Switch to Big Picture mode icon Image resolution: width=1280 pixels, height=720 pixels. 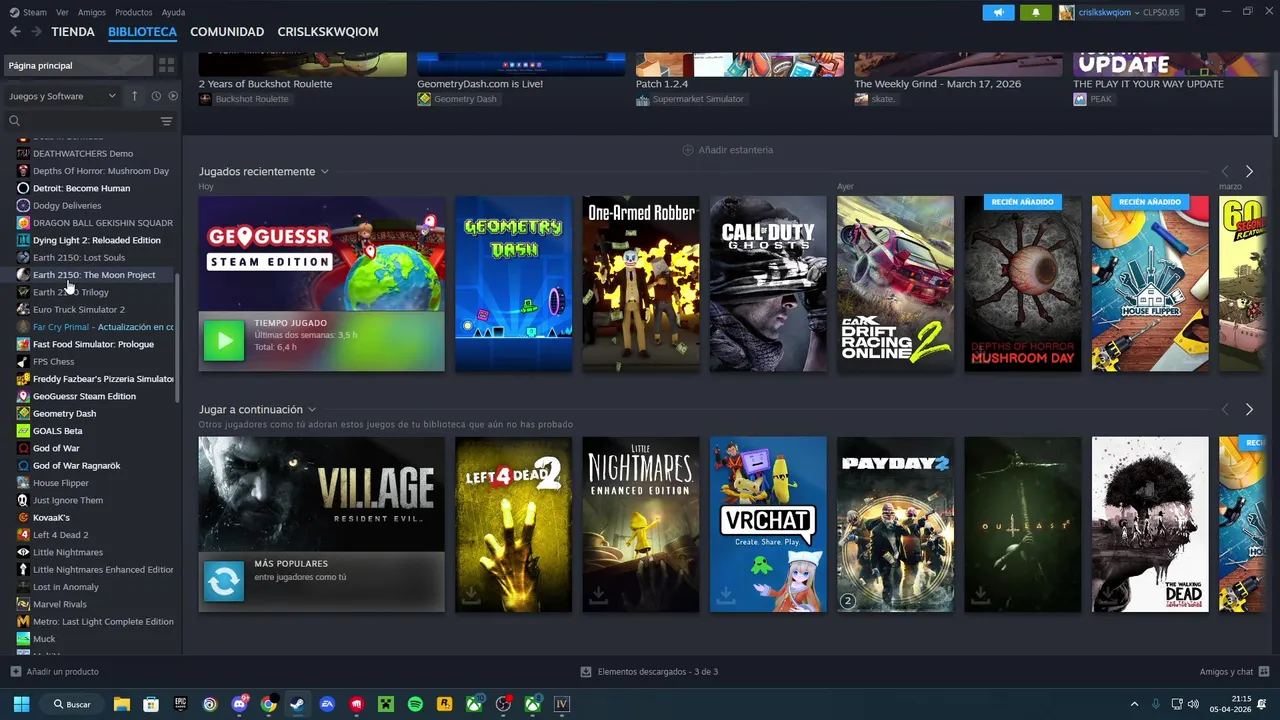(x=1200, y=12)
